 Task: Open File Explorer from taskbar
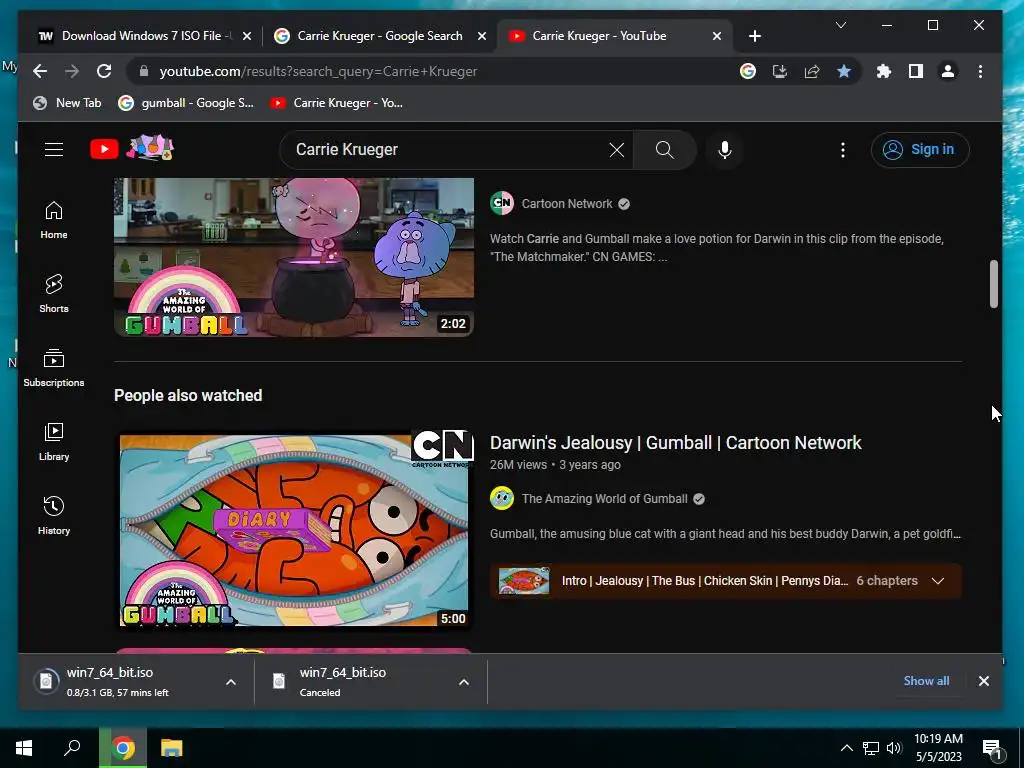[x=172, y=748]
